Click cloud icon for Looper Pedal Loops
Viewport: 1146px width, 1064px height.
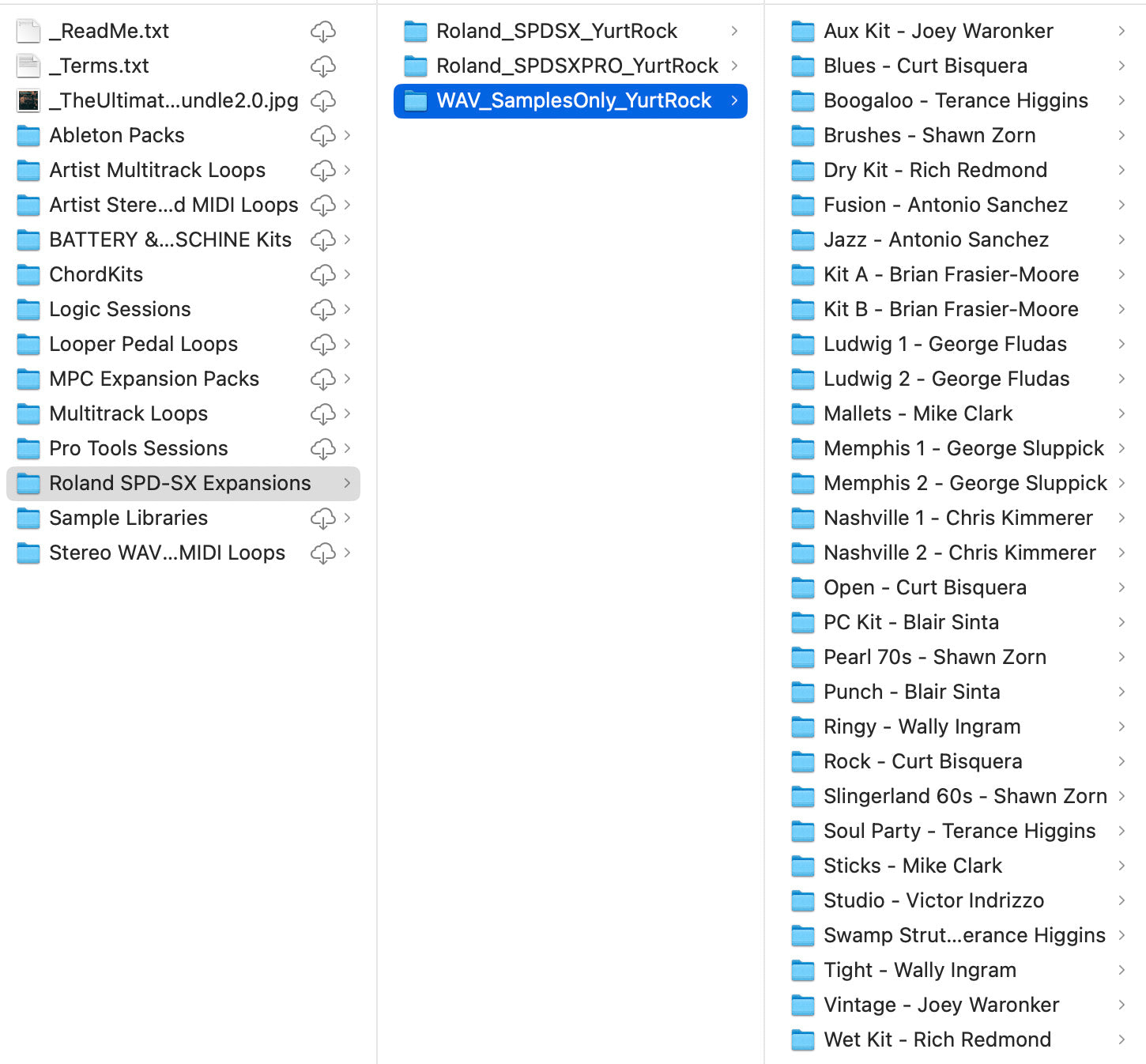click(x=322, y=345)
